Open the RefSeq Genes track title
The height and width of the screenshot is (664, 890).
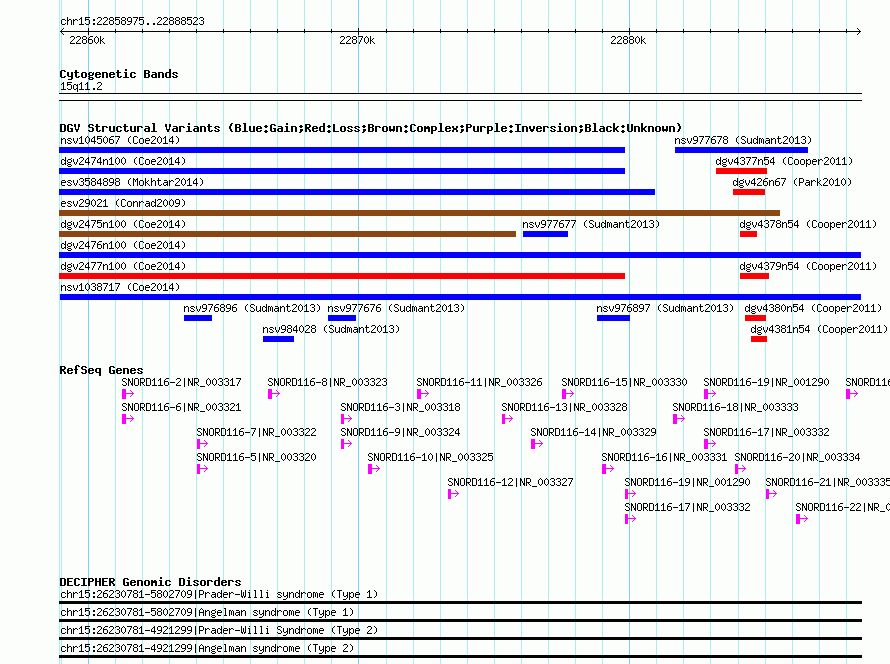click(101, 370)
